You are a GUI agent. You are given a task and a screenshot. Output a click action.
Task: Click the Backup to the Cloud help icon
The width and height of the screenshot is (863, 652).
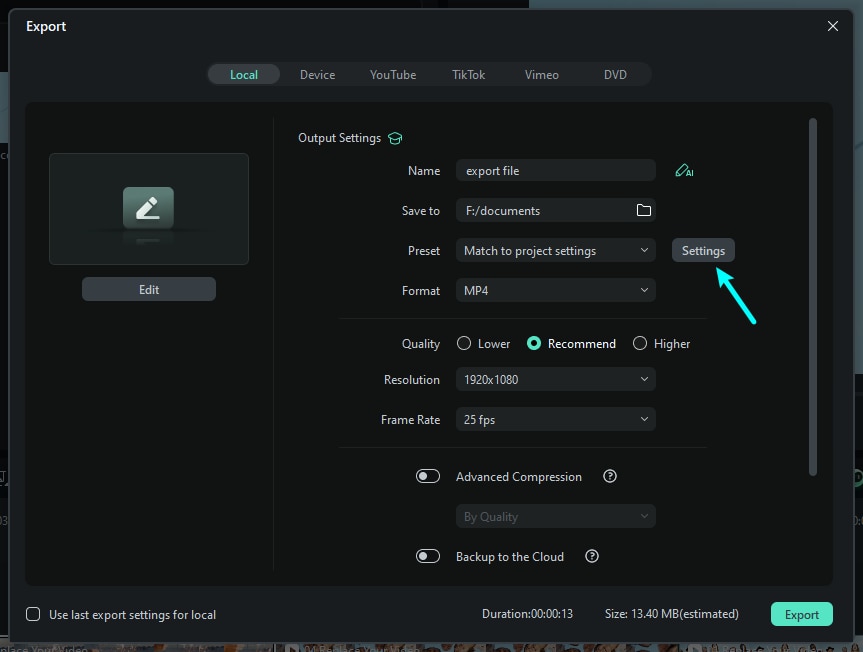coord(592,557)
